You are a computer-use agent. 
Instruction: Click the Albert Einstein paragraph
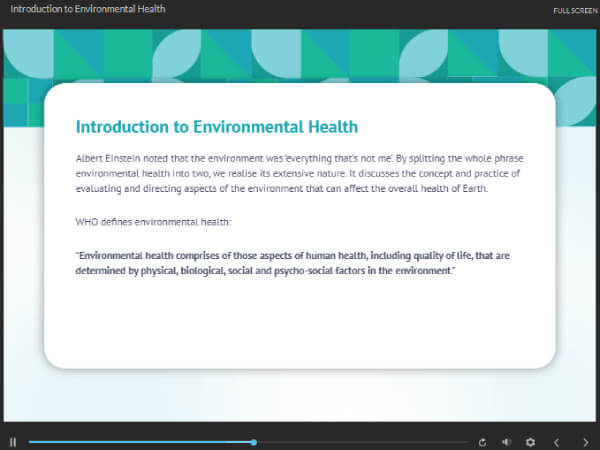click(x=299, y=173)
